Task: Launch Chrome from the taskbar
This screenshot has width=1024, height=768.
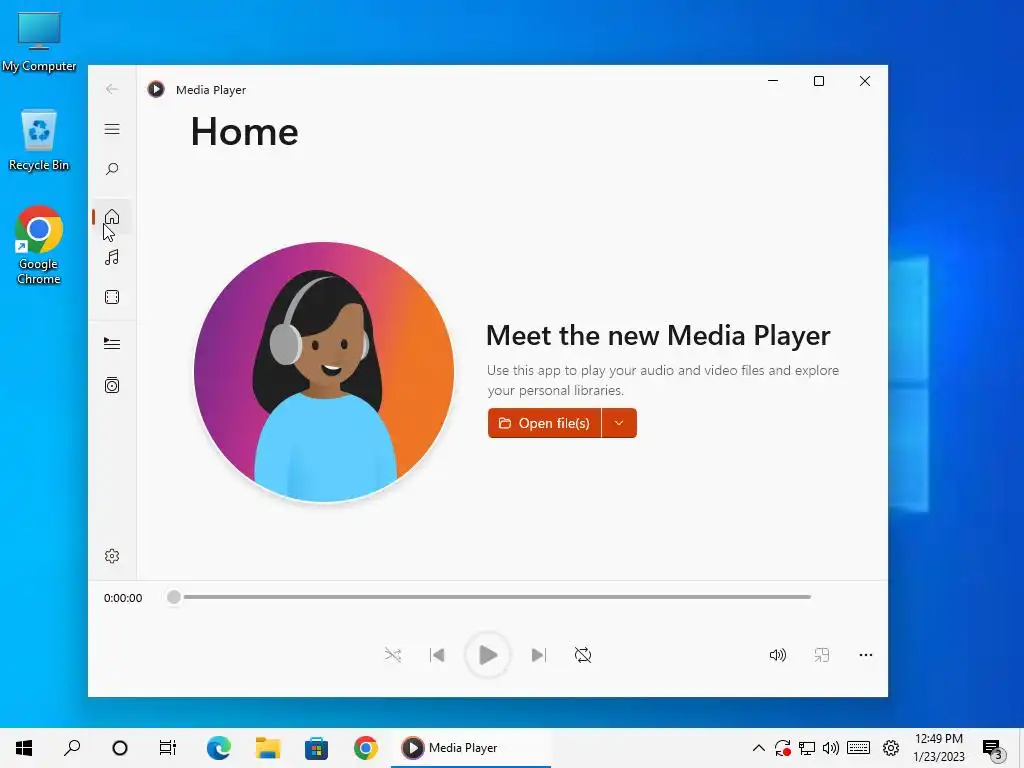Action: (366, 748)
